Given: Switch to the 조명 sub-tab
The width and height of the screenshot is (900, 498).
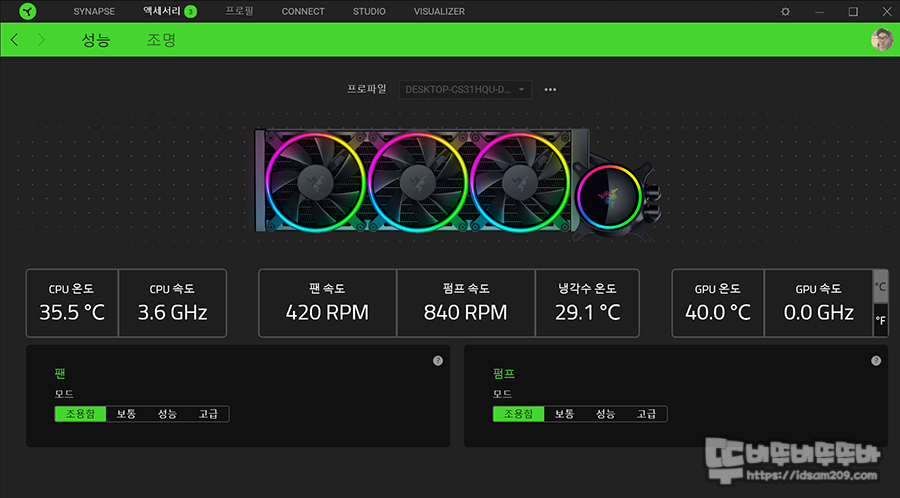Looking at the screenshot, I should [x=161, y=40].
